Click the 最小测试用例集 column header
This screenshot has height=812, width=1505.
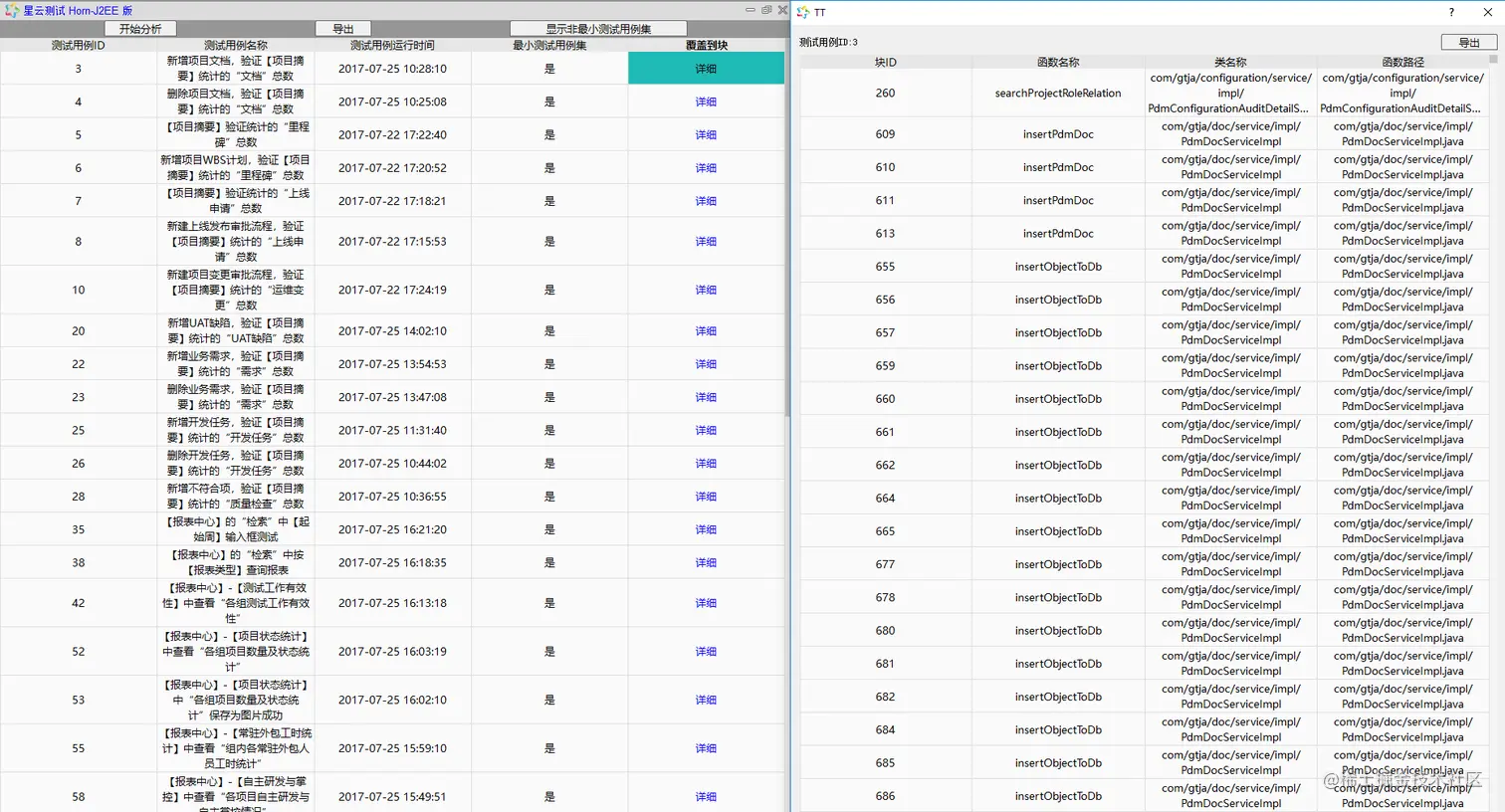(549, 45)
